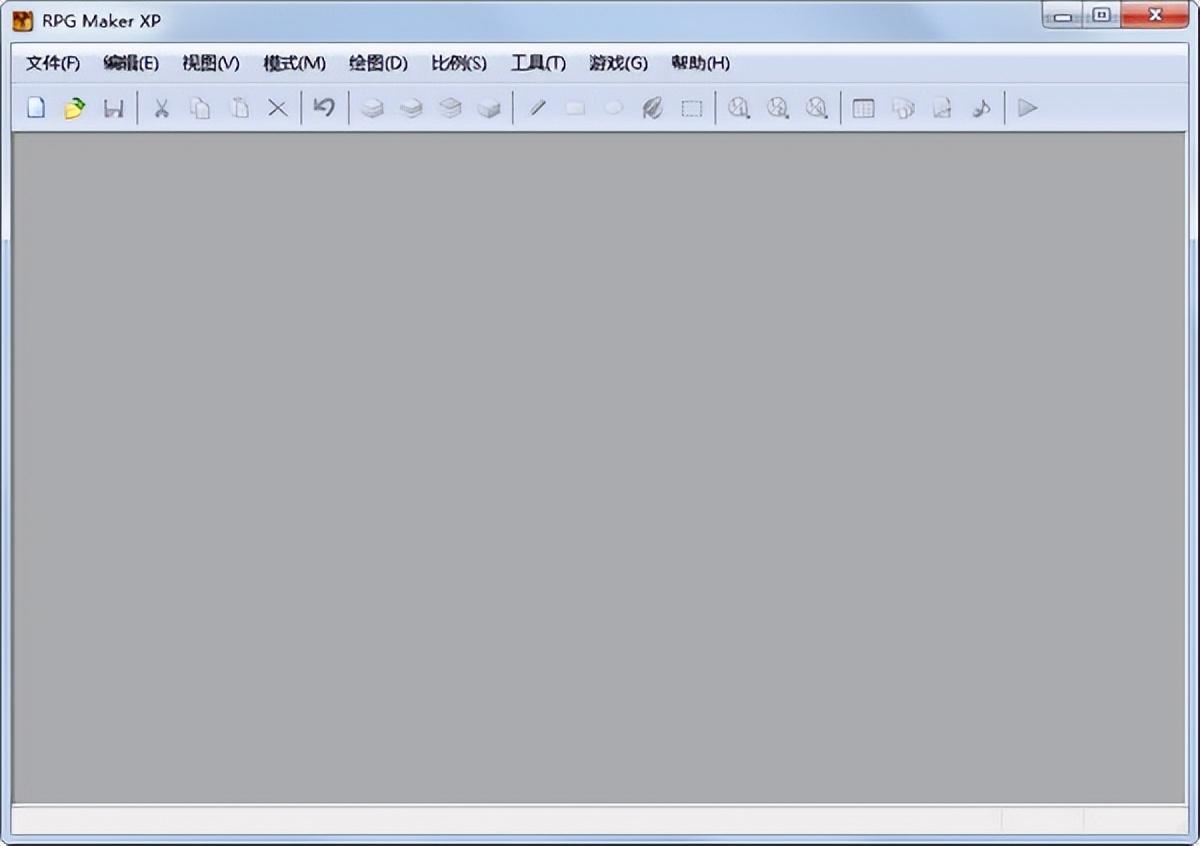This screenshot has height=846, width=1200.
Task: Set zoom to the first magnifier scale icon
Action: click(x=739, y=108)
